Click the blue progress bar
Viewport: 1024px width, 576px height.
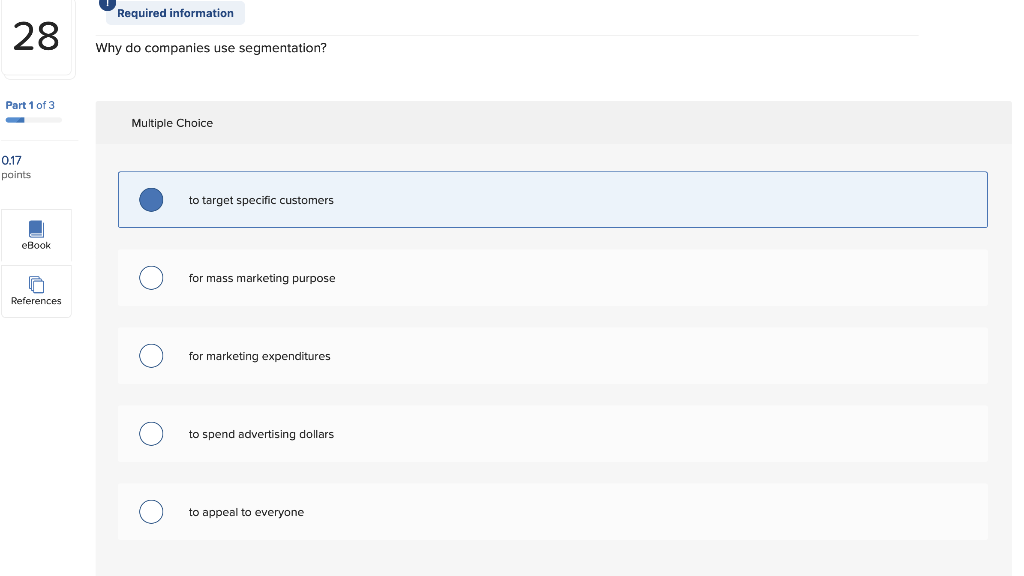(x=14, y=119)
